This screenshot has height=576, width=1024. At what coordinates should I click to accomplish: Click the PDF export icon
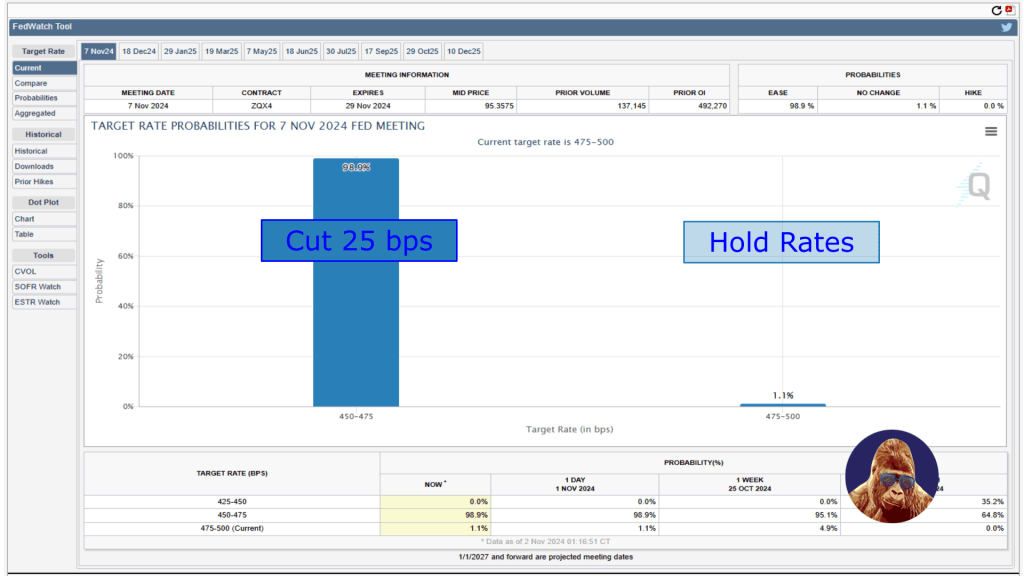(1008, 10)
